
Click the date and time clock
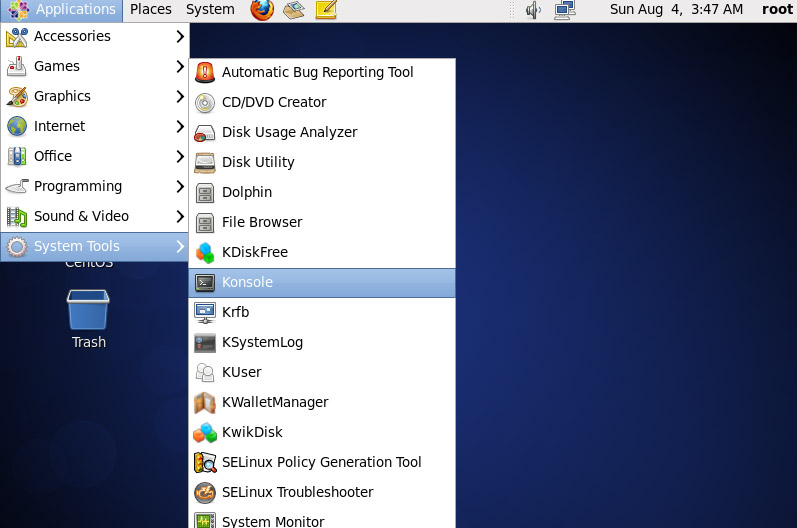tap(676, 10)
